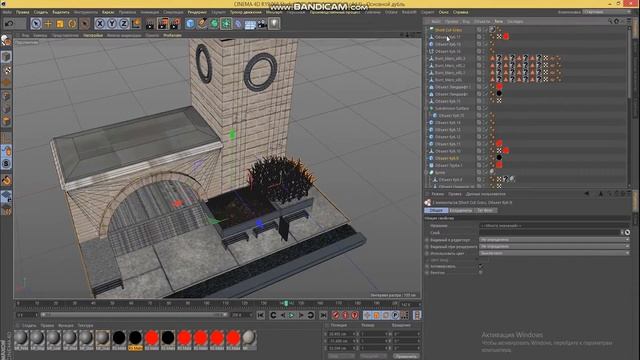Image resolution: width=640 pixels, height=360 pixels.
Task: Open the Режим menu in Attribute Manager
Action: [x=438, y=194]
